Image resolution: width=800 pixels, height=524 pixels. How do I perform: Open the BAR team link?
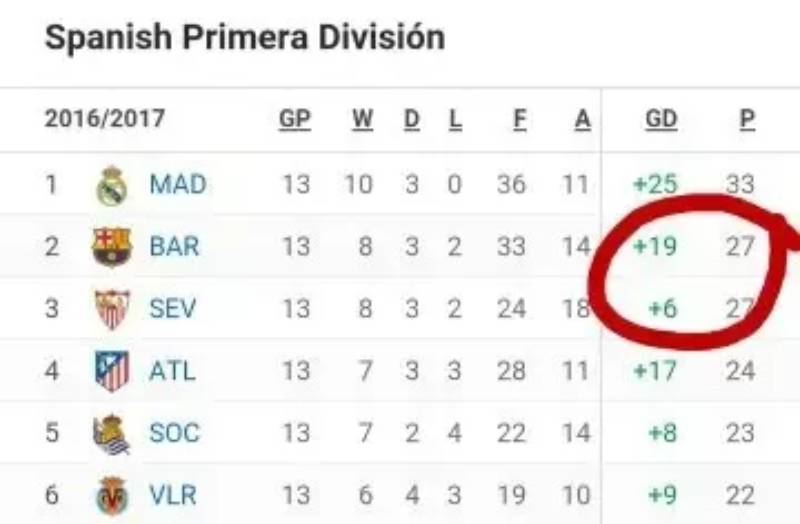(x=174, y=246)
